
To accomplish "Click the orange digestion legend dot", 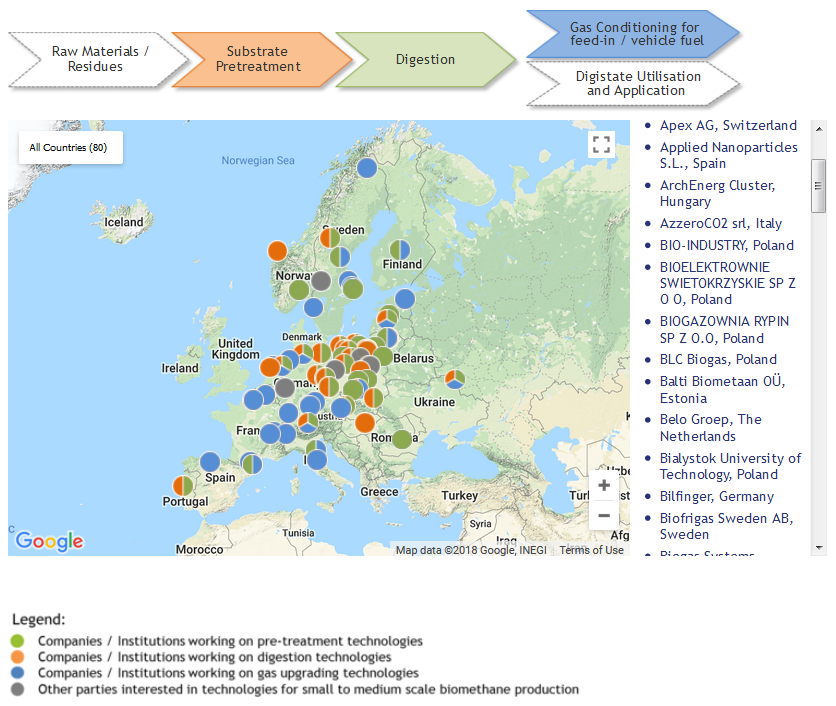I will tap(18, 657).
